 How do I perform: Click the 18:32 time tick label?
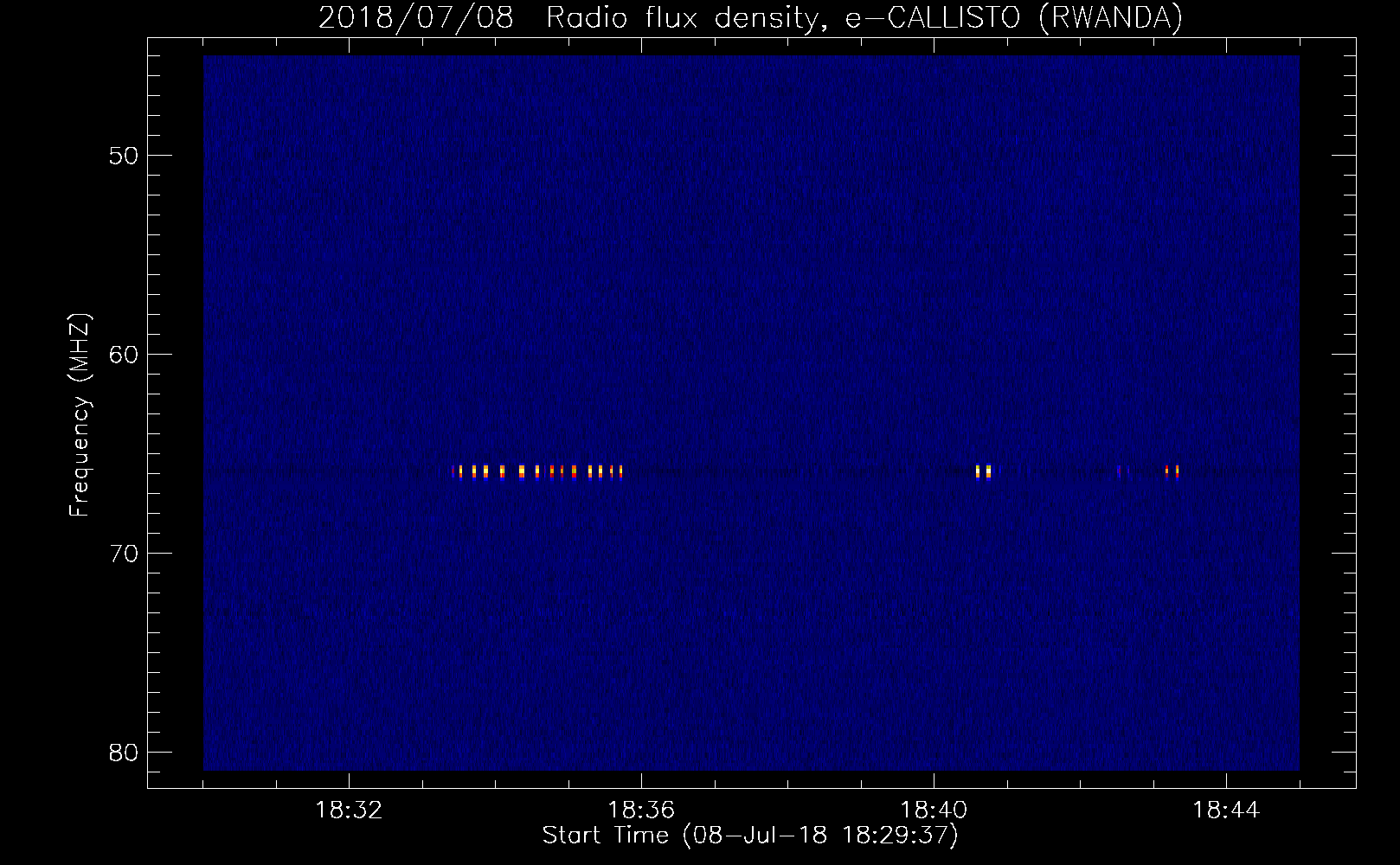click(x=349, y=811)
